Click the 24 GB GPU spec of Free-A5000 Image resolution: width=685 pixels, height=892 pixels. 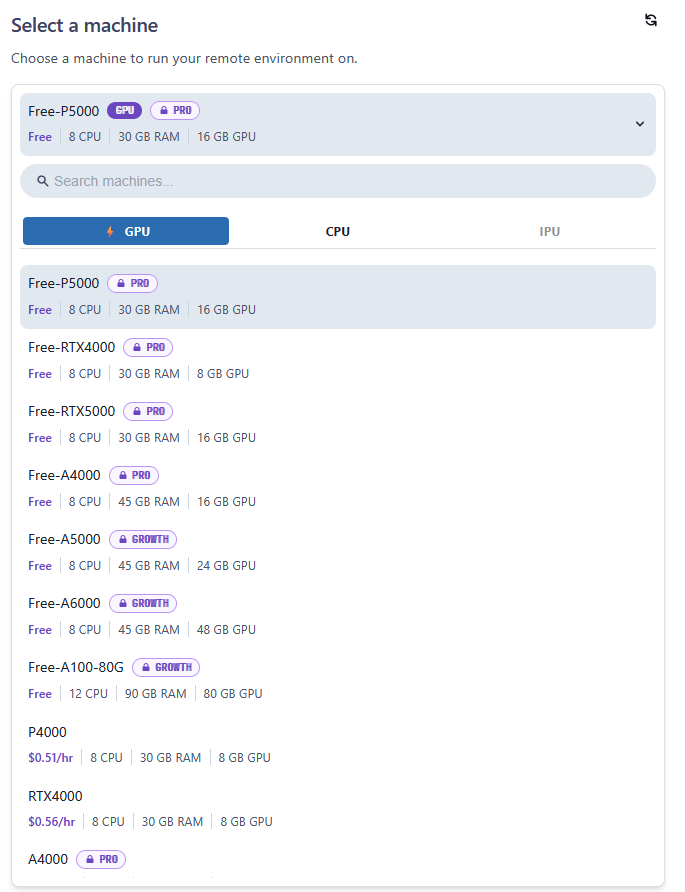(x=226, y=566)
